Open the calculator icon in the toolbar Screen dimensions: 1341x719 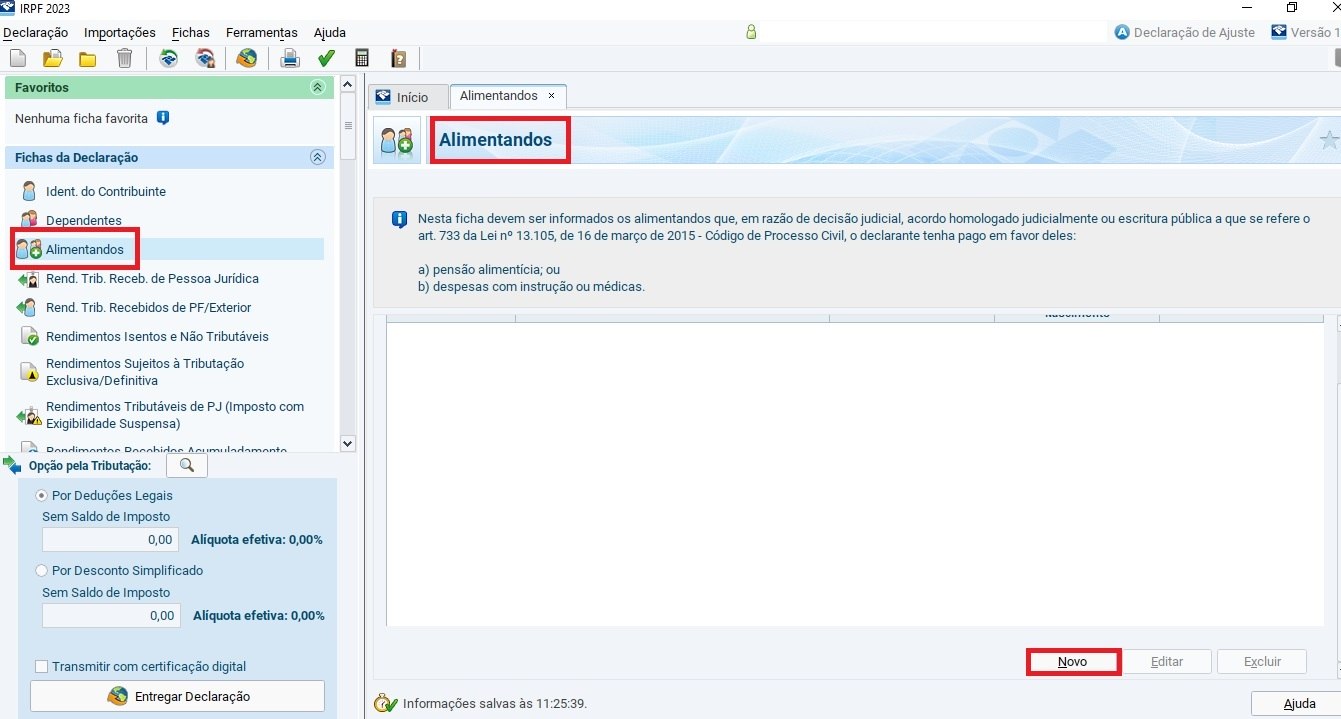point(362,59)
